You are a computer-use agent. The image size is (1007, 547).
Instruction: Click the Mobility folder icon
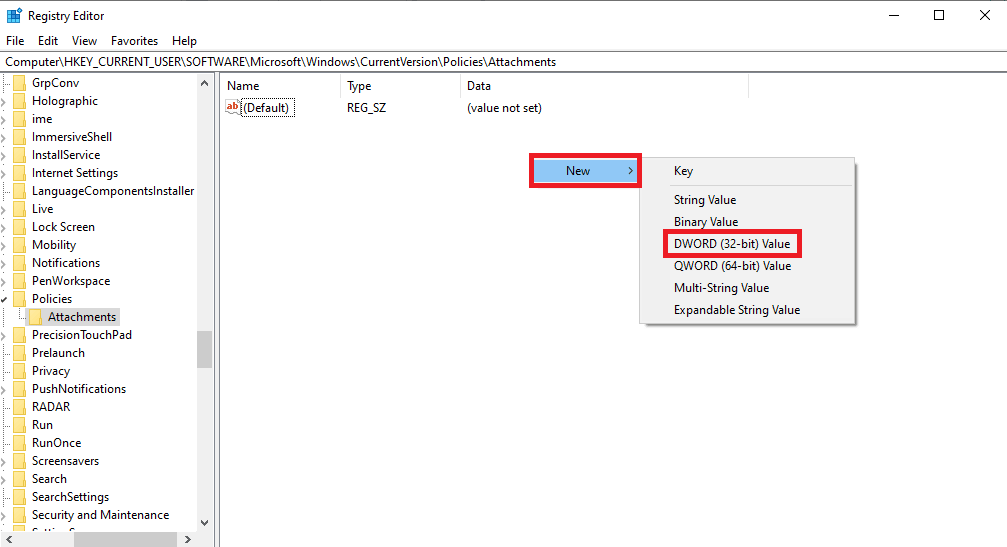[x=20, y=245]
